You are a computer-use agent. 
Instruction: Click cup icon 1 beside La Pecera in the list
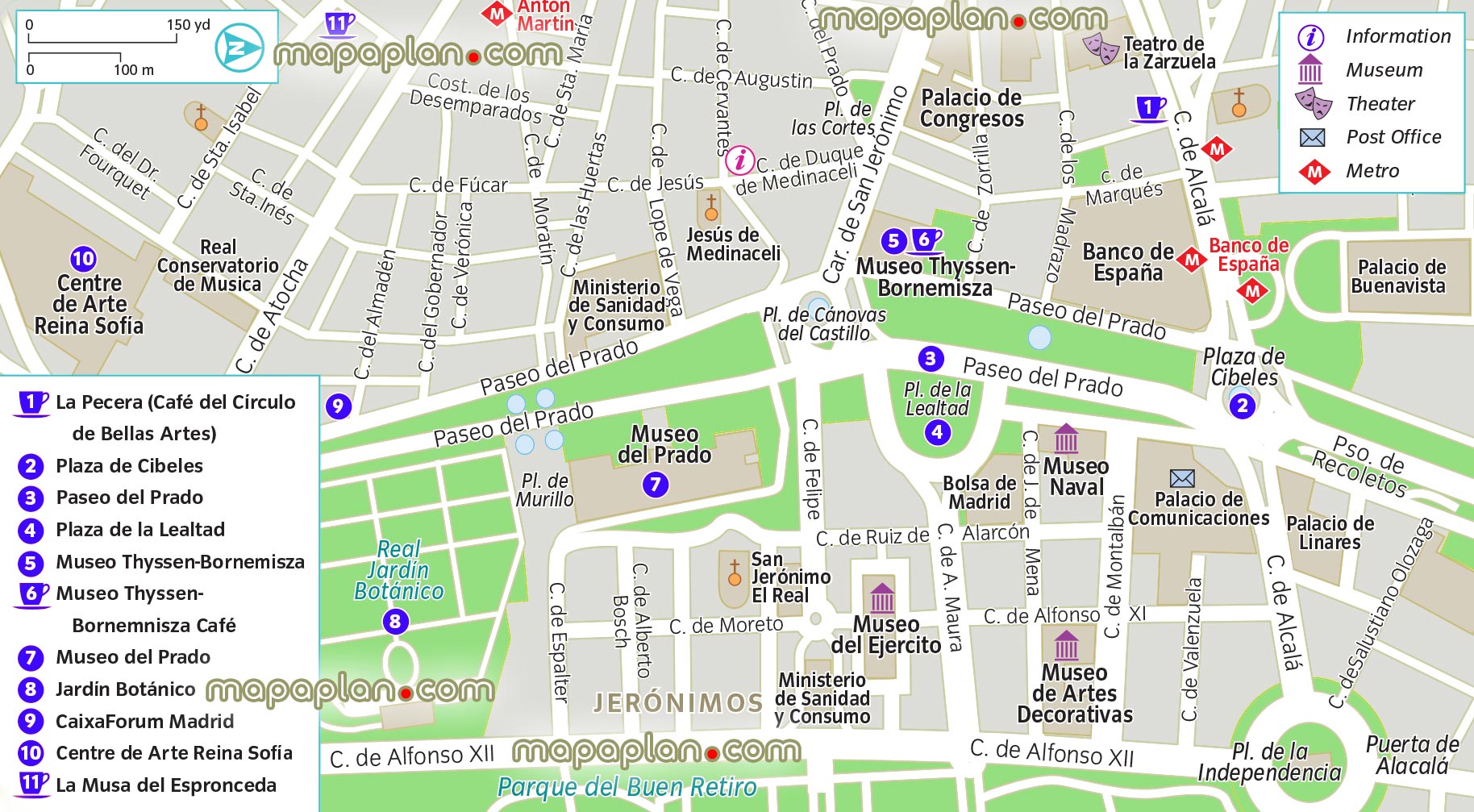point(31,402)
